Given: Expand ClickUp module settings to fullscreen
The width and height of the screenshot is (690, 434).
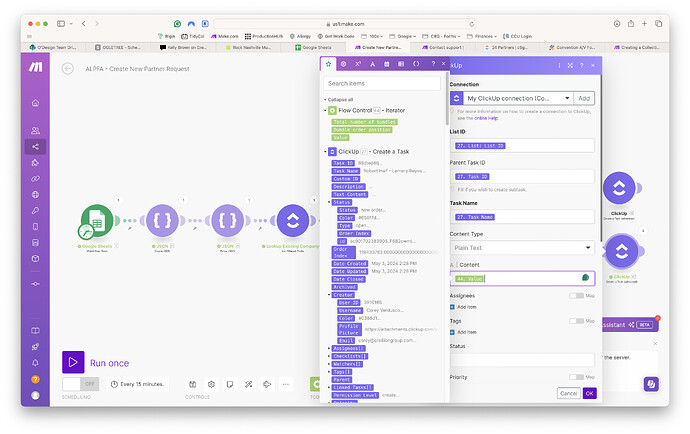Looking at the screenshot, I should coord(570,65).
